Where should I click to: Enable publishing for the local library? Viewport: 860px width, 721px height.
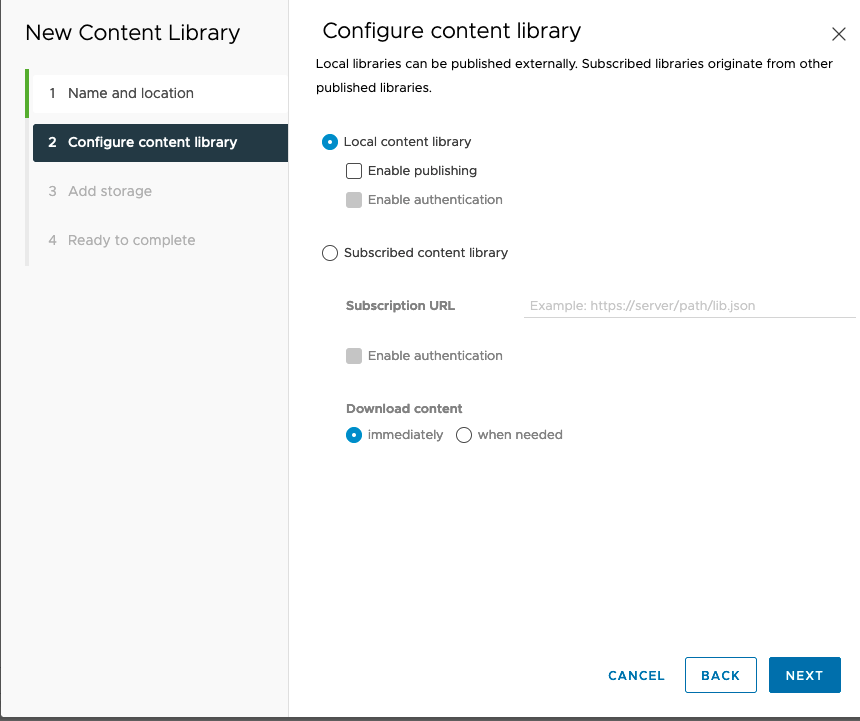pos(354,171)
